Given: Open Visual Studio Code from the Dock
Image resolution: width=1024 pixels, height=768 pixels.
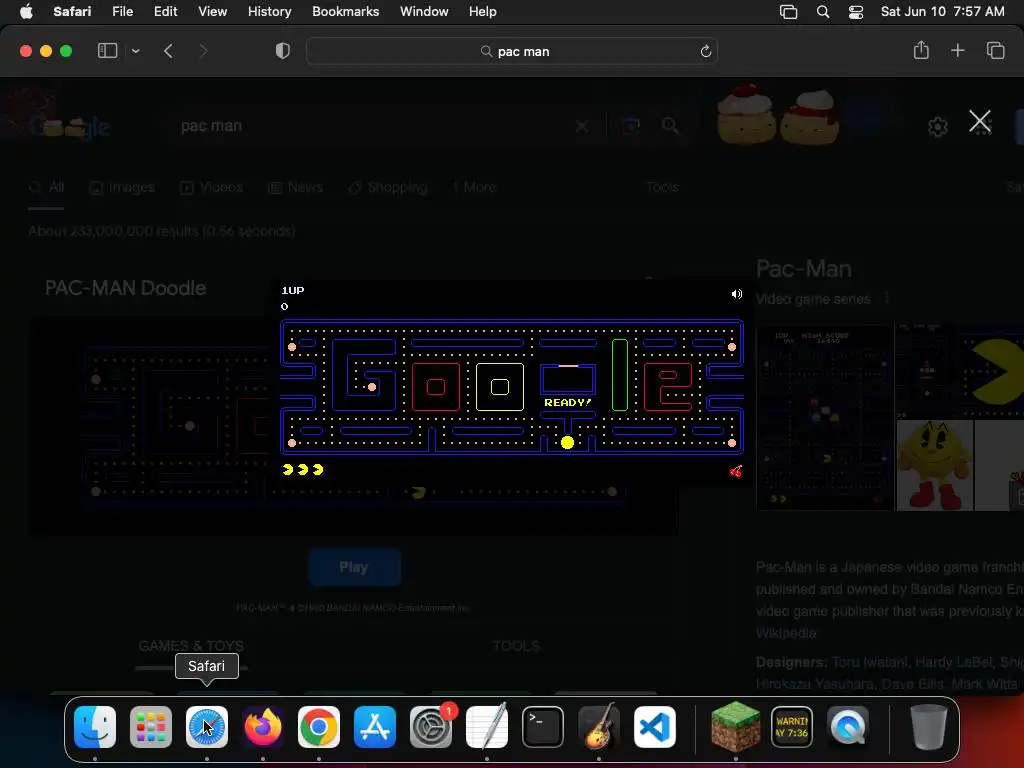Looking at the screenshot, I should pyautogui.click(x=655, y=726).
